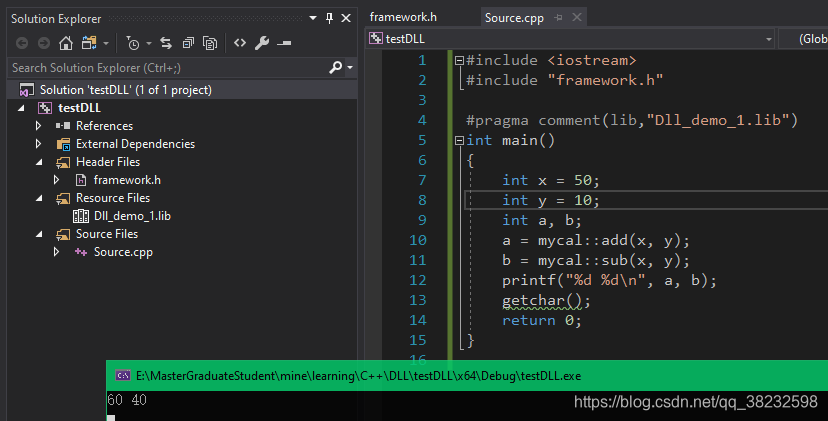Select the testDLL project item
828x421 pixels.
79,108
